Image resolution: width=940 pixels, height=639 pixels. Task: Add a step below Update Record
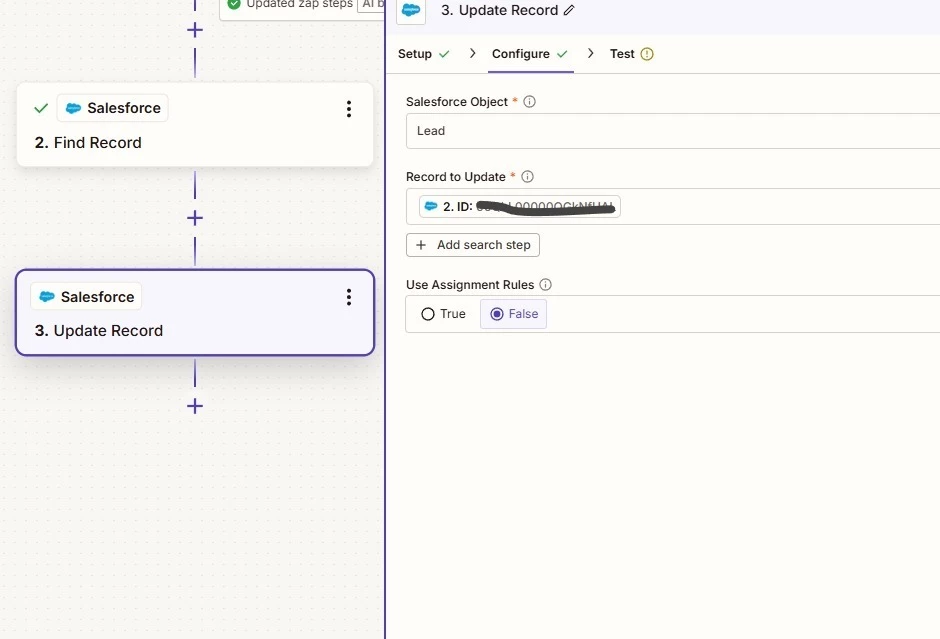[195, 406]
